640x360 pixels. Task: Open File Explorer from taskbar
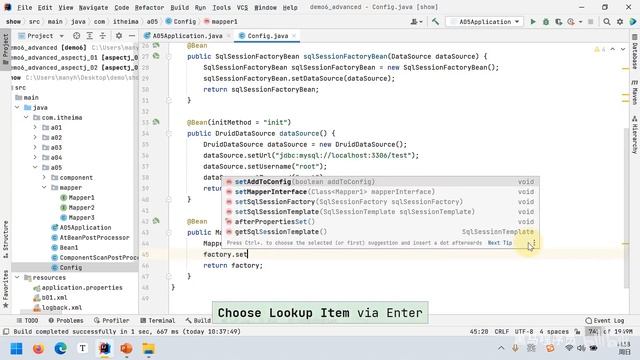coord(149,349)
